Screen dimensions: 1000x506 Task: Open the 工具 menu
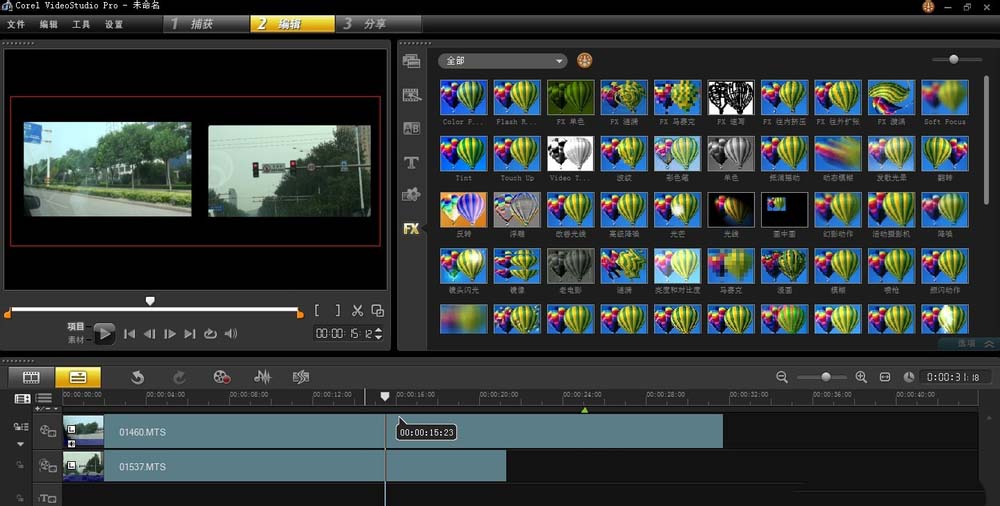pos(81,24)
